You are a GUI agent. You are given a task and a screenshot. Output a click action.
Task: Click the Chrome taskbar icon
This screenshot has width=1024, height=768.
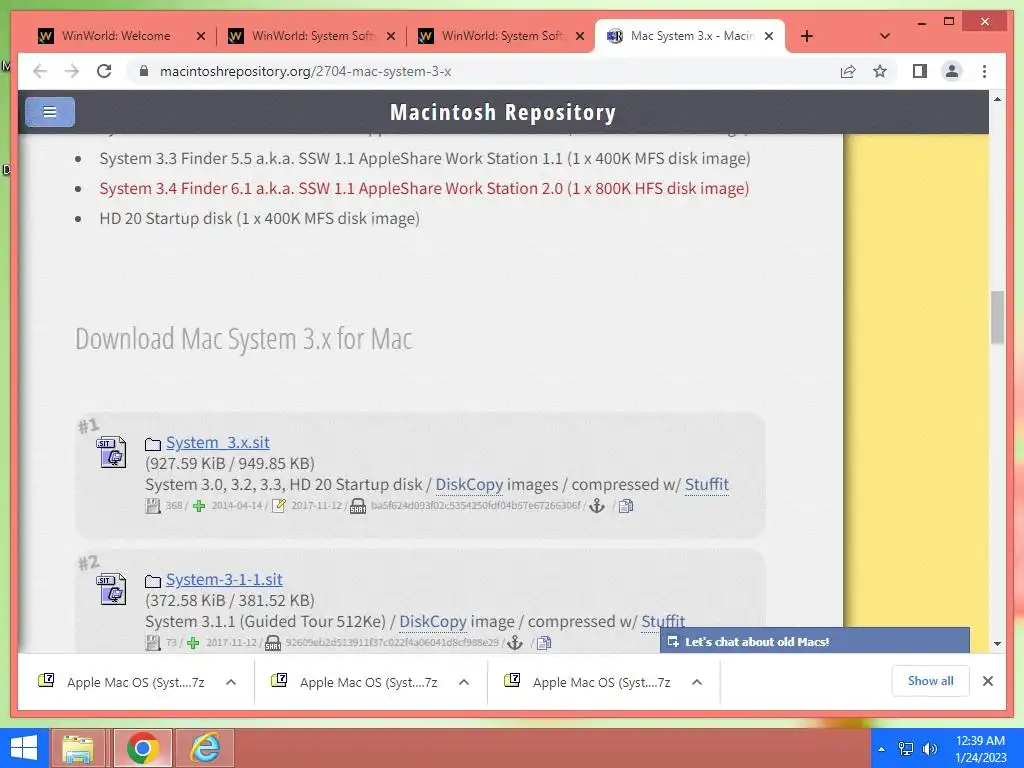click(143, 748)
